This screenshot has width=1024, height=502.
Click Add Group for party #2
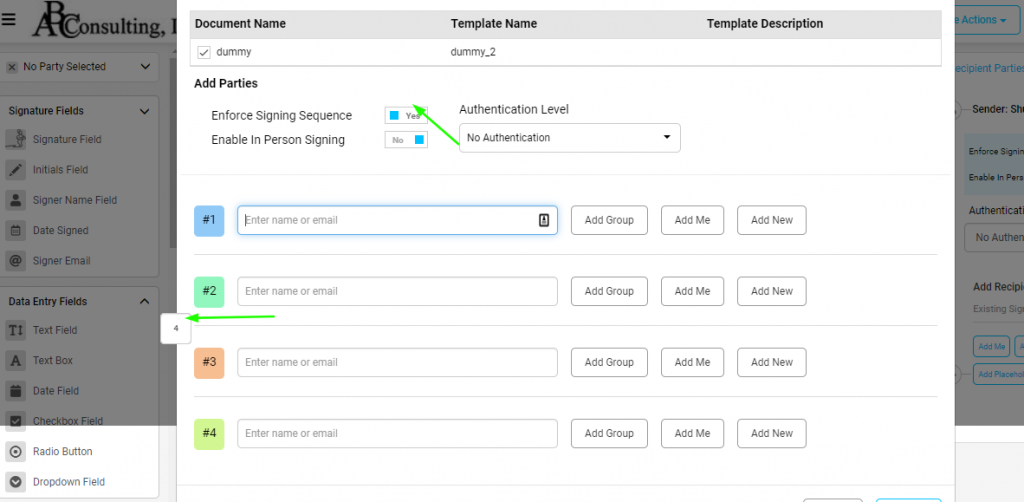(609, 291)
